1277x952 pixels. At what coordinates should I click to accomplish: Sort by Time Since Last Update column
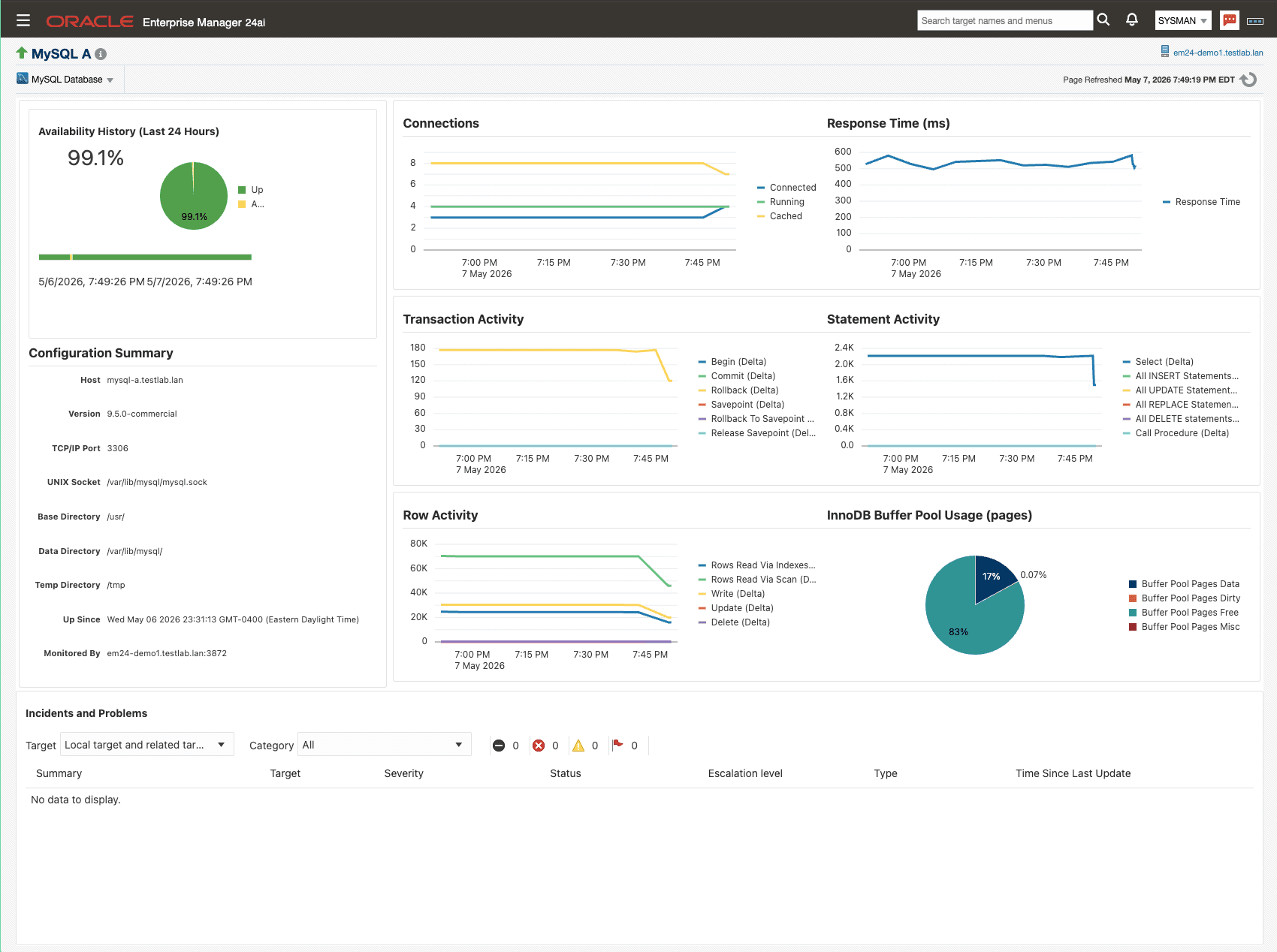(1073, 773)
